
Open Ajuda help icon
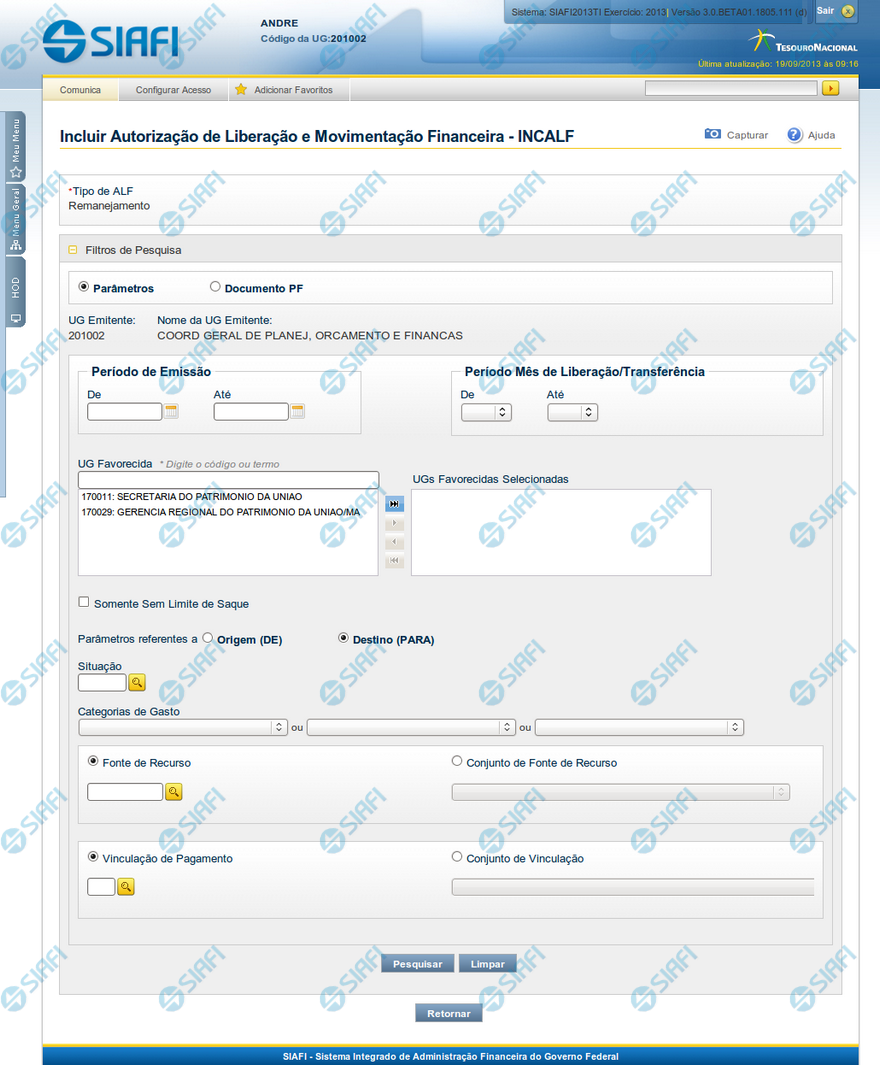795,134
